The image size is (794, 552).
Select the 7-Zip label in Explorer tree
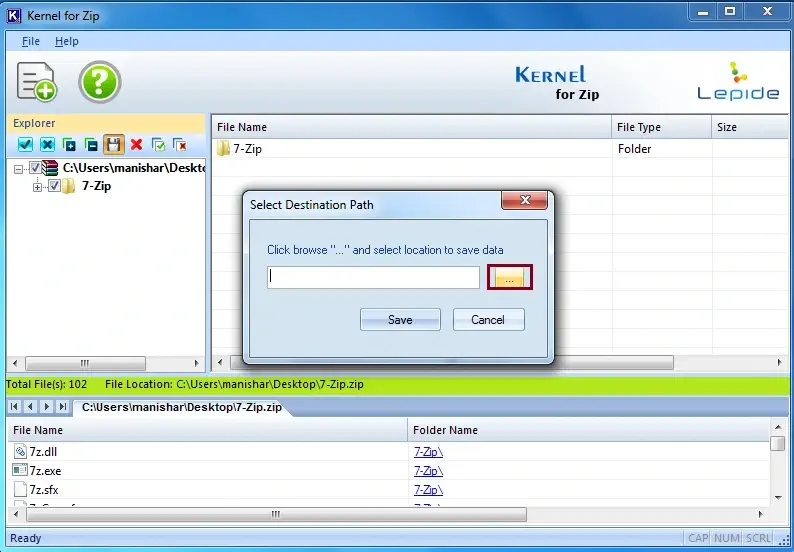click(96, 186)
